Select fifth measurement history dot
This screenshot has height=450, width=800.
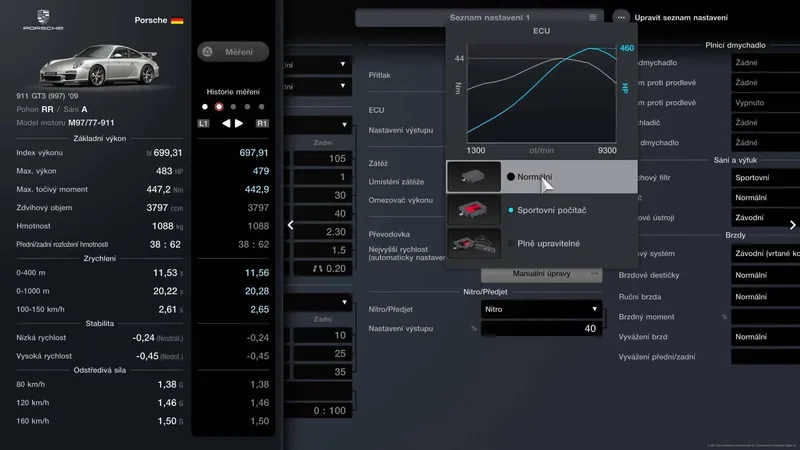pyautogui.click(x=262, y=107)
